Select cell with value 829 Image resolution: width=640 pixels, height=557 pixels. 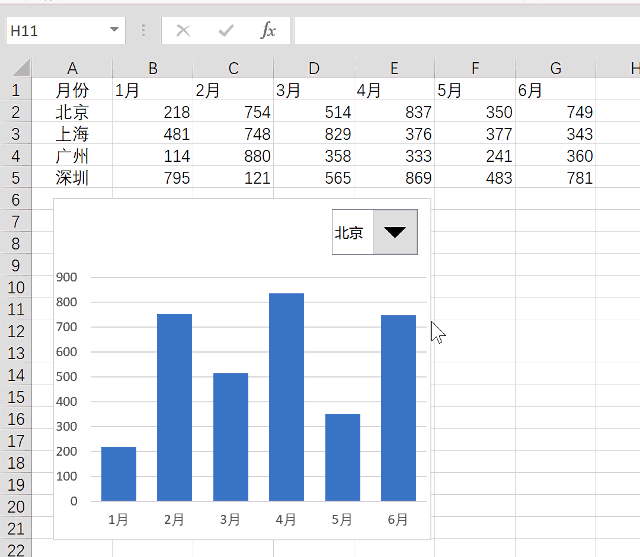[314, 134]
